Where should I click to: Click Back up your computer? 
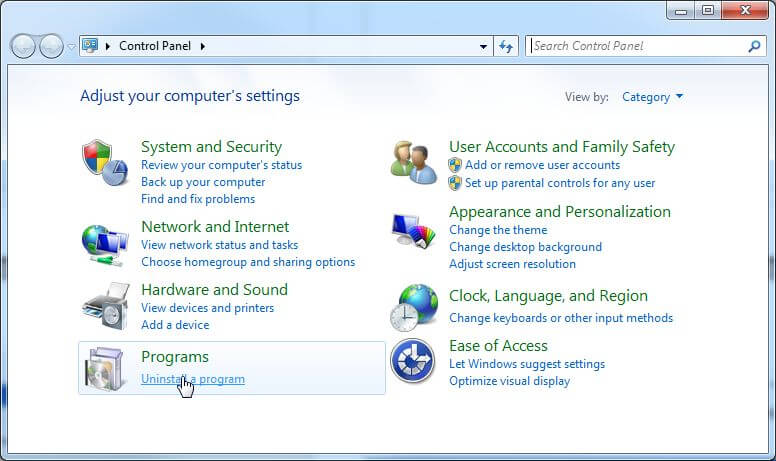click(203, 182)
